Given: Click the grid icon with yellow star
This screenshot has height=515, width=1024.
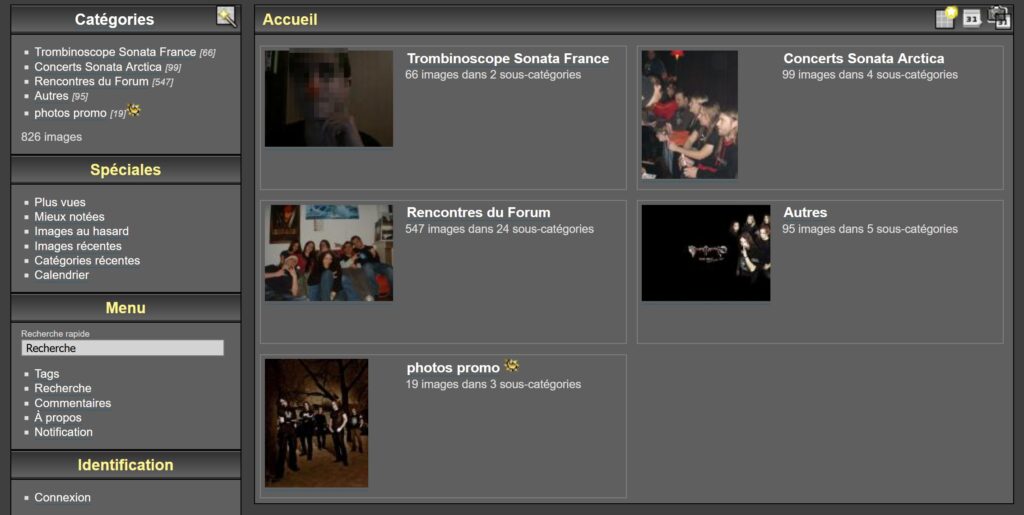Looking at the screenshot, I should [x=945, y=18].
